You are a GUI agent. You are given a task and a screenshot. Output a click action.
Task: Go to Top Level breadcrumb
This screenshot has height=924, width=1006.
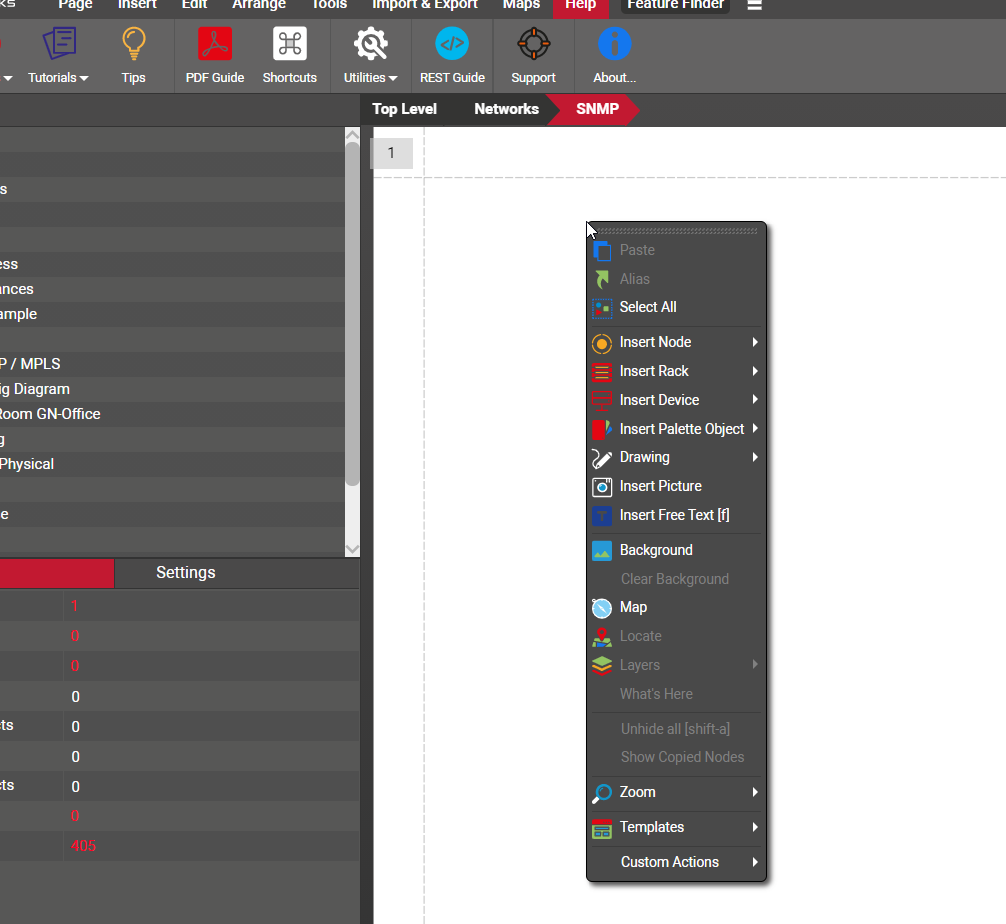(404, 109)
